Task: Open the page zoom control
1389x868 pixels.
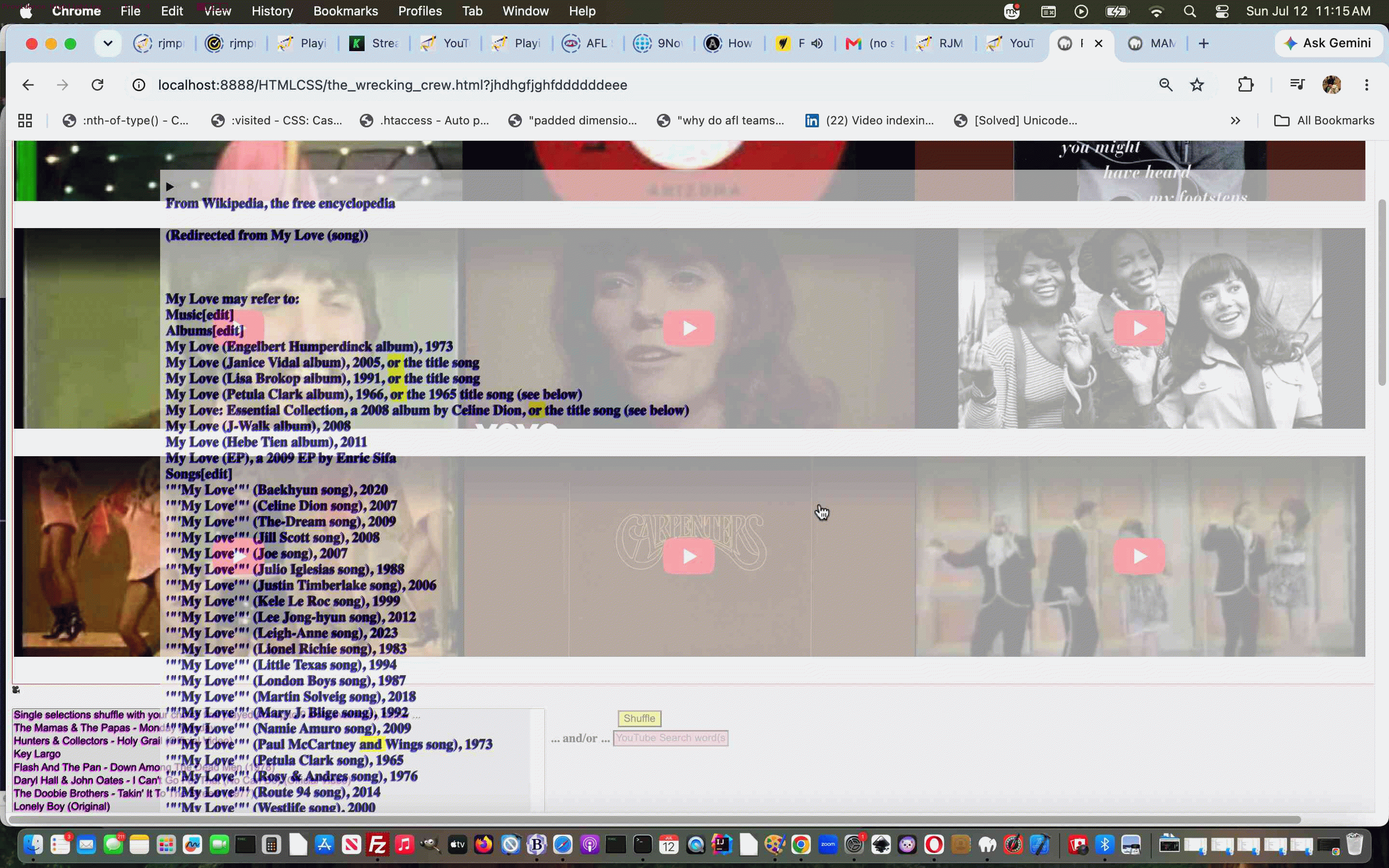Action: 1165,85
